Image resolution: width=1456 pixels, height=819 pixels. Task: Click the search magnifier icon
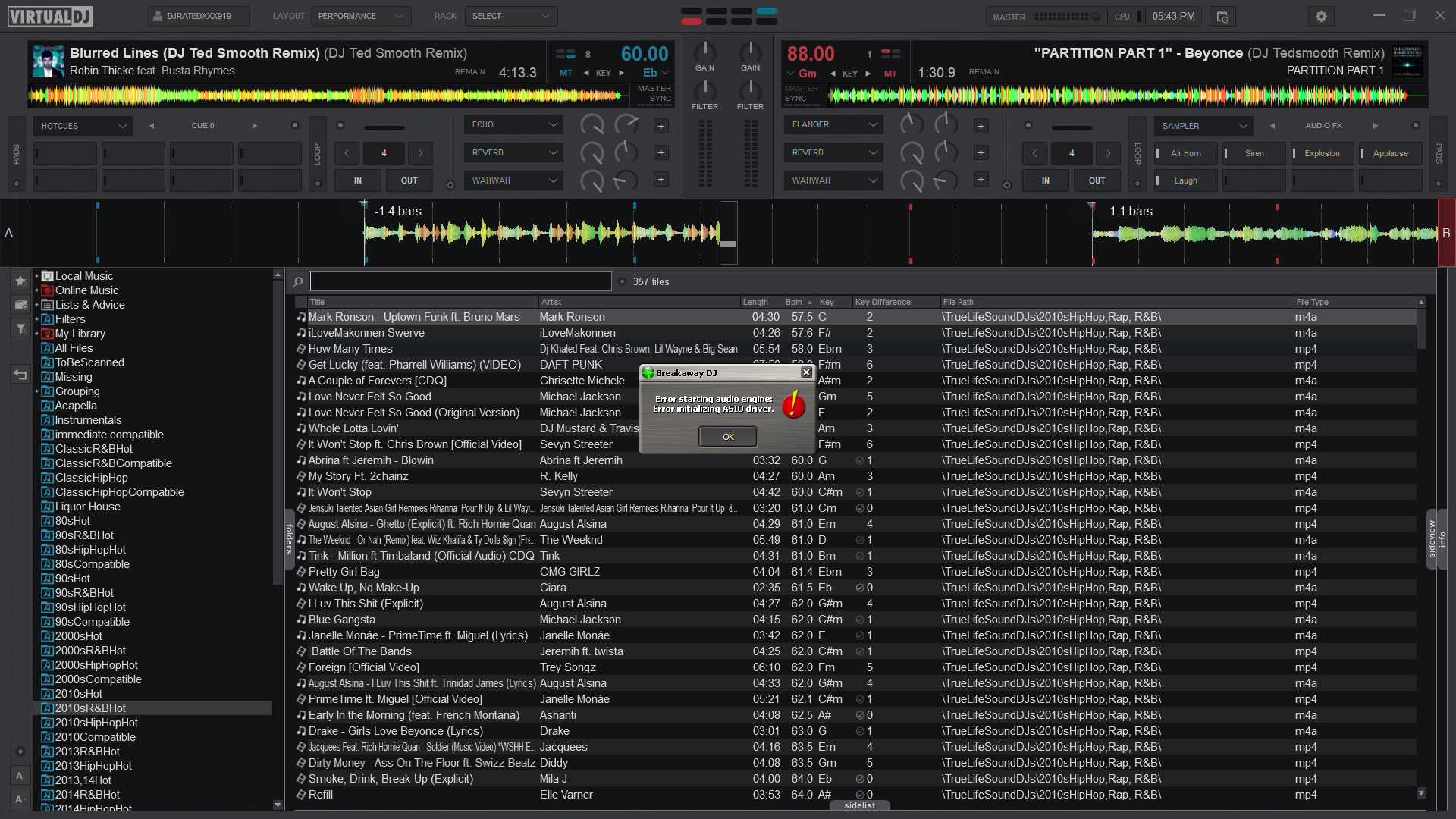(x=298, y=282)
